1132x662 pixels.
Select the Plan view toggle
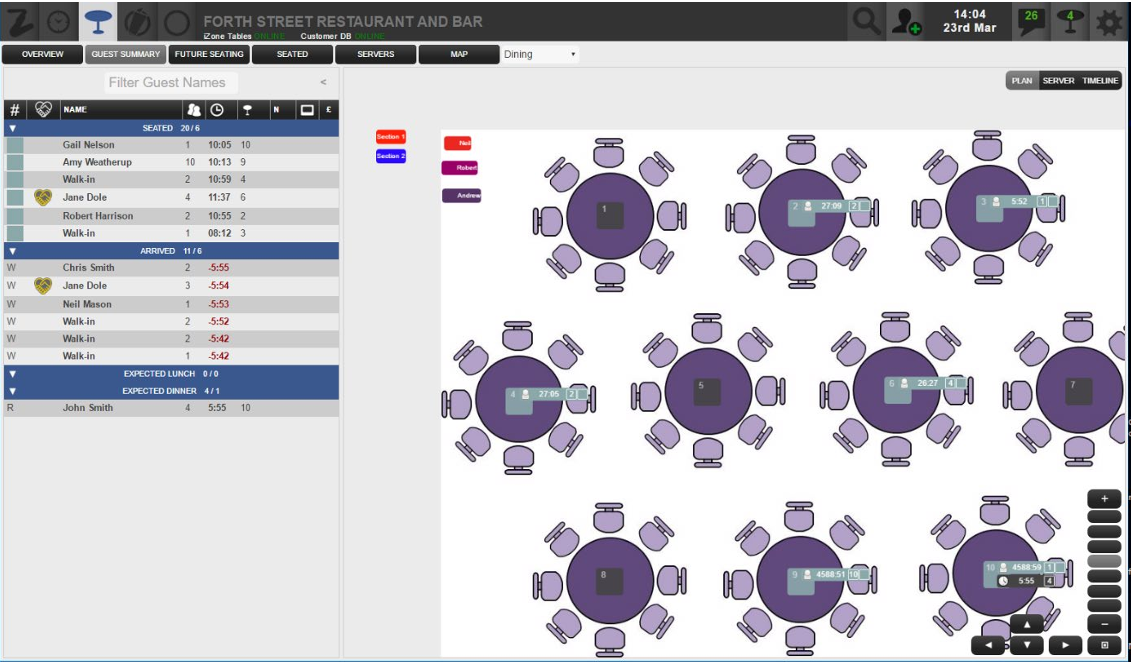(1022, 81)
